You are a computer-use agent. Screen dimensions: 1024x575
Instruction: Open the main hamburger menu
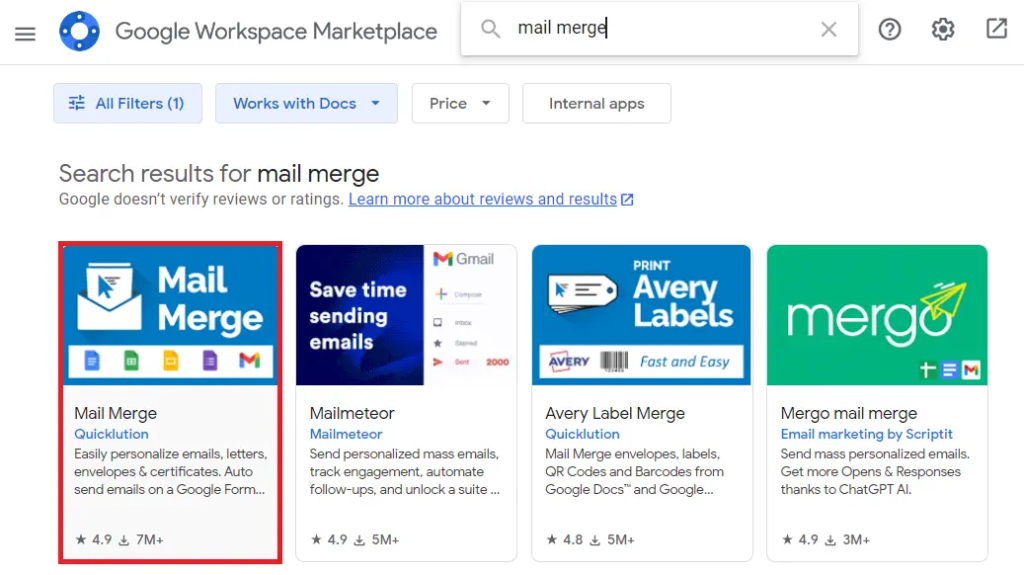(x=25, y=33)
